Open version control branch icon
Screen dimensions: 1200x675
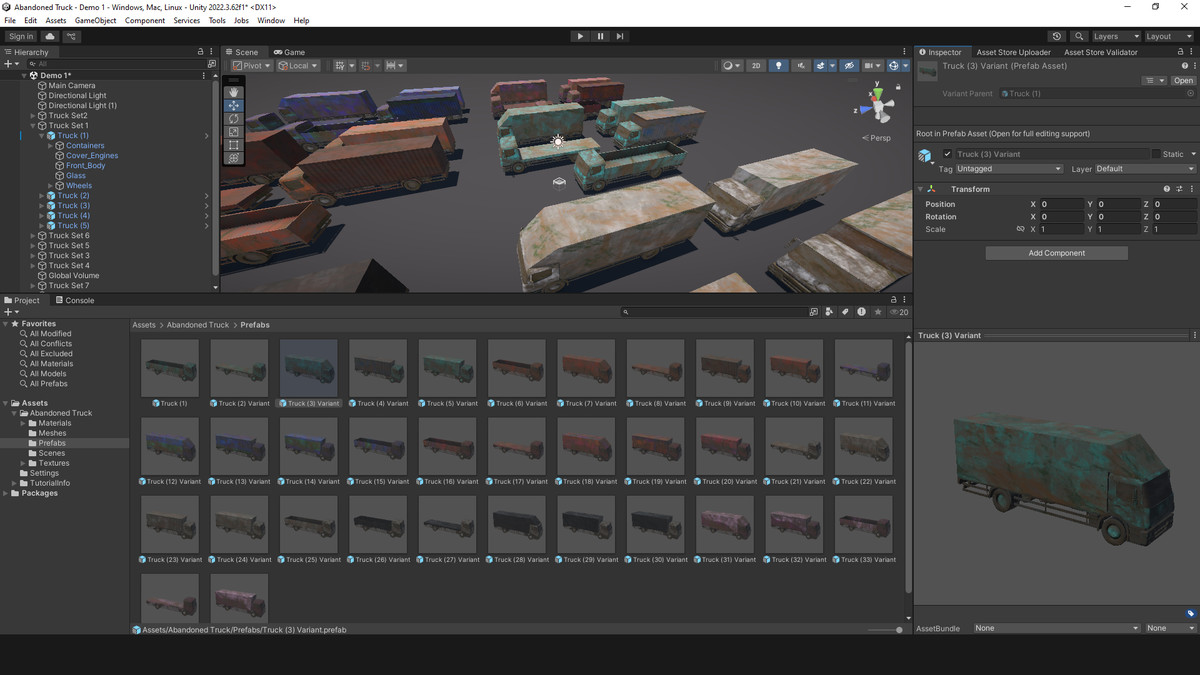click(71, 36)
